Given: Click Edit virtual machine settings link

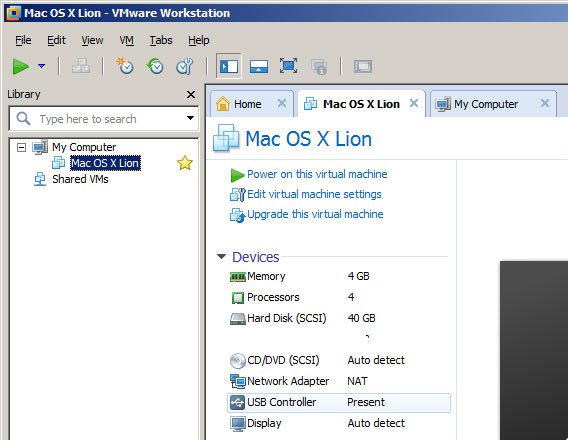Looking at the screenshot, I should point(314,194).
